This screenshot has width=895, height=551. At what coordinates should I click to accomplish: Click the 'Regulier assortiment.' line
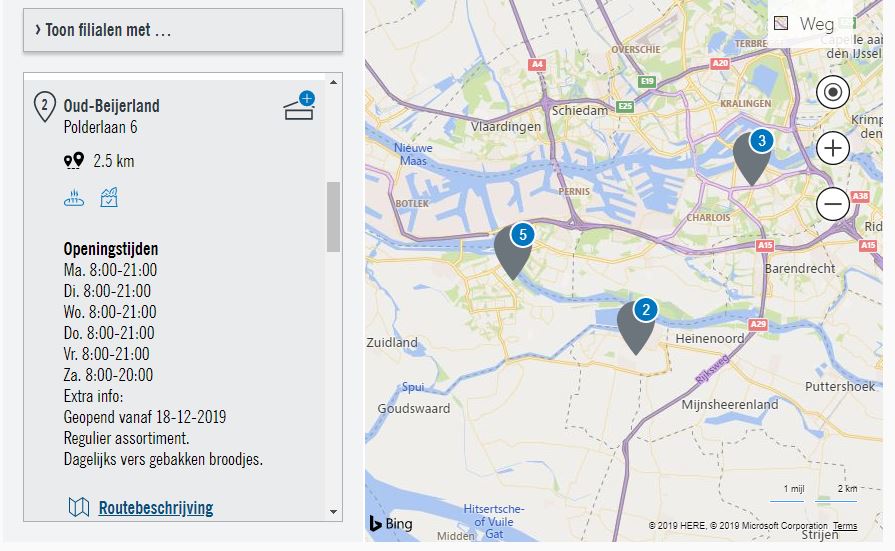coord(126,439)
